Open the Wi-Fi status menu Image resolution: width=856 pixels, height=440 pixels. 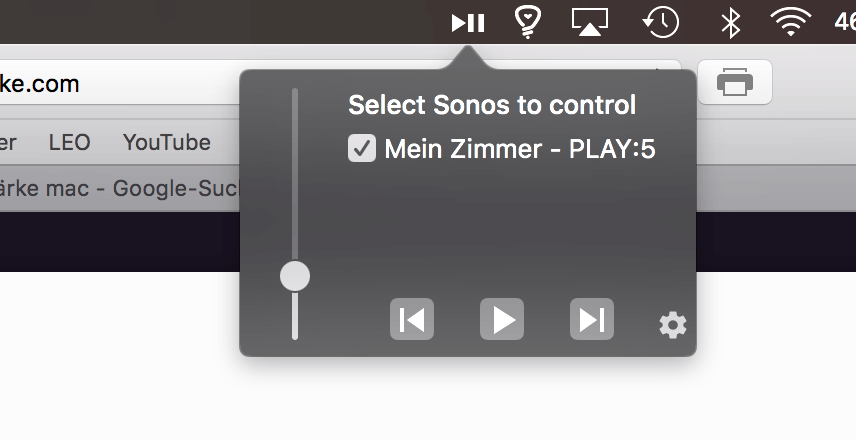click(x=790, y=22)
